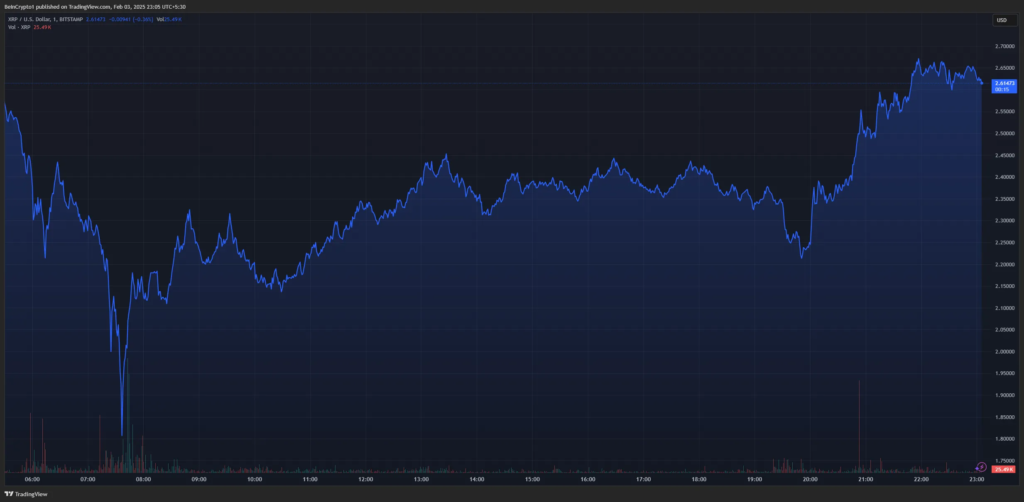This screenshot has width=1024, height=502.
Task: Click the TradingView logo at bottom left
Action: (x=25, y=494)
